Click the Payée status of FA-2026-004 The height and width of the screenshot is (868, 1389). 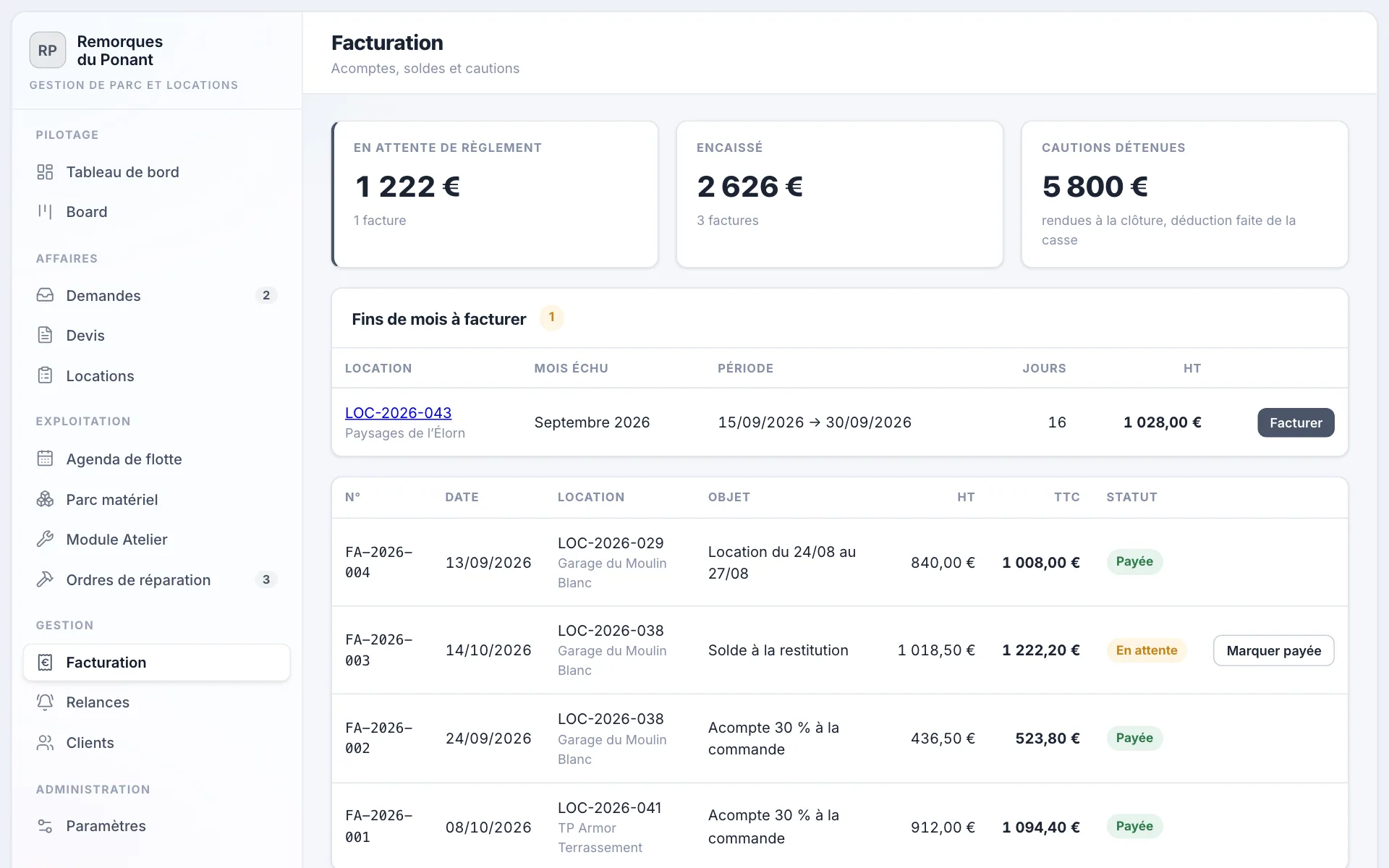(1134, 561)
